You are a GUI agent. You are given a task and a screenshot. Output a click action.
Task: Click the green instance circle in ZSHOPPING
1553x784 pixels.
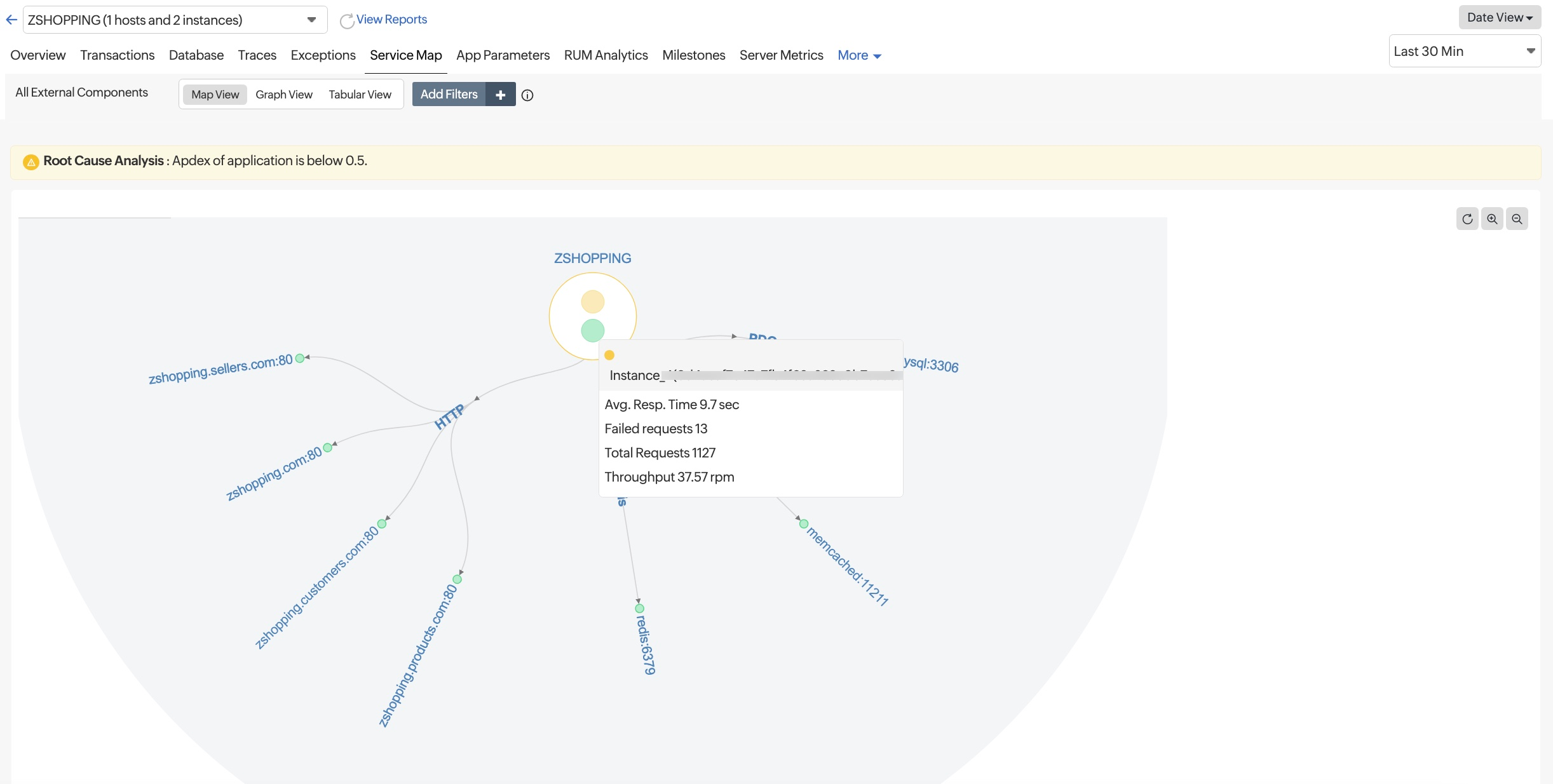coord(592,330)
